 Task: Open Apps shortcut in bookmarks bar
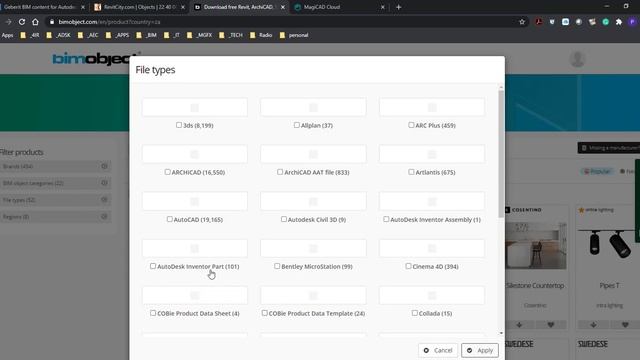pyautogui.click(x=7, y=35)
